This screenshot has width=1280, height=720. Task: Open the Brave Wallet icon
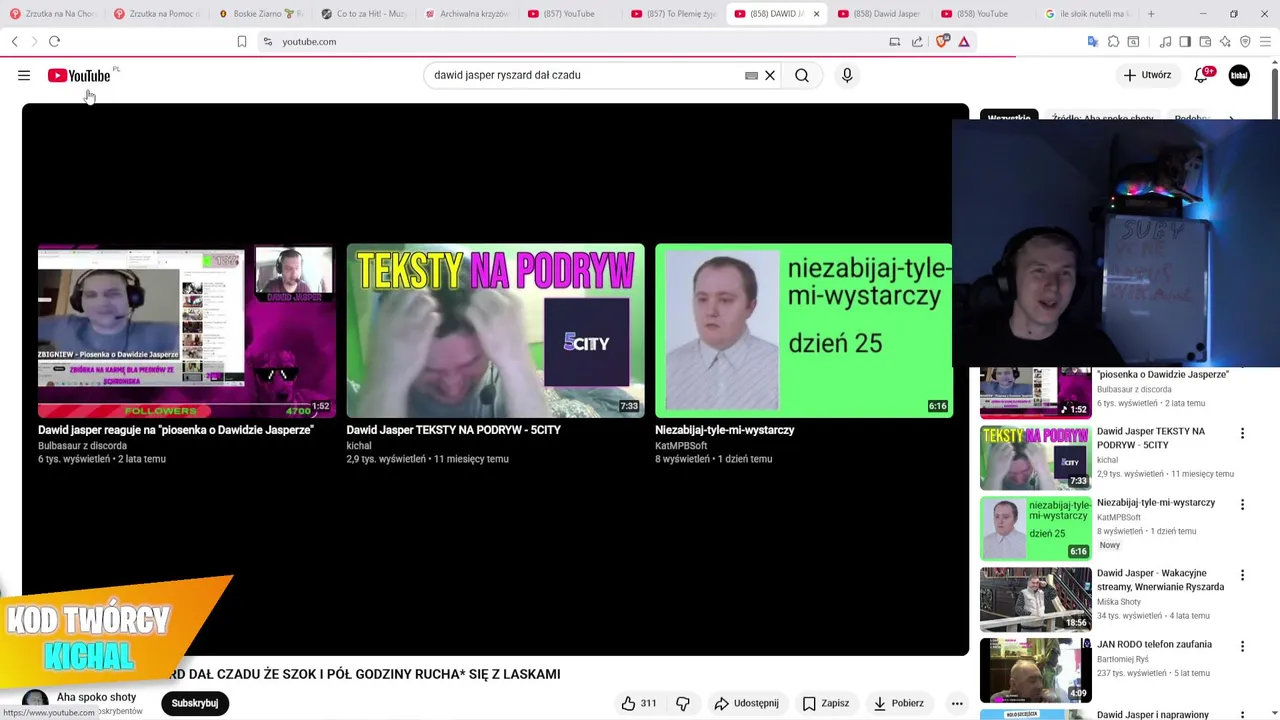[x=1205, y=41]
